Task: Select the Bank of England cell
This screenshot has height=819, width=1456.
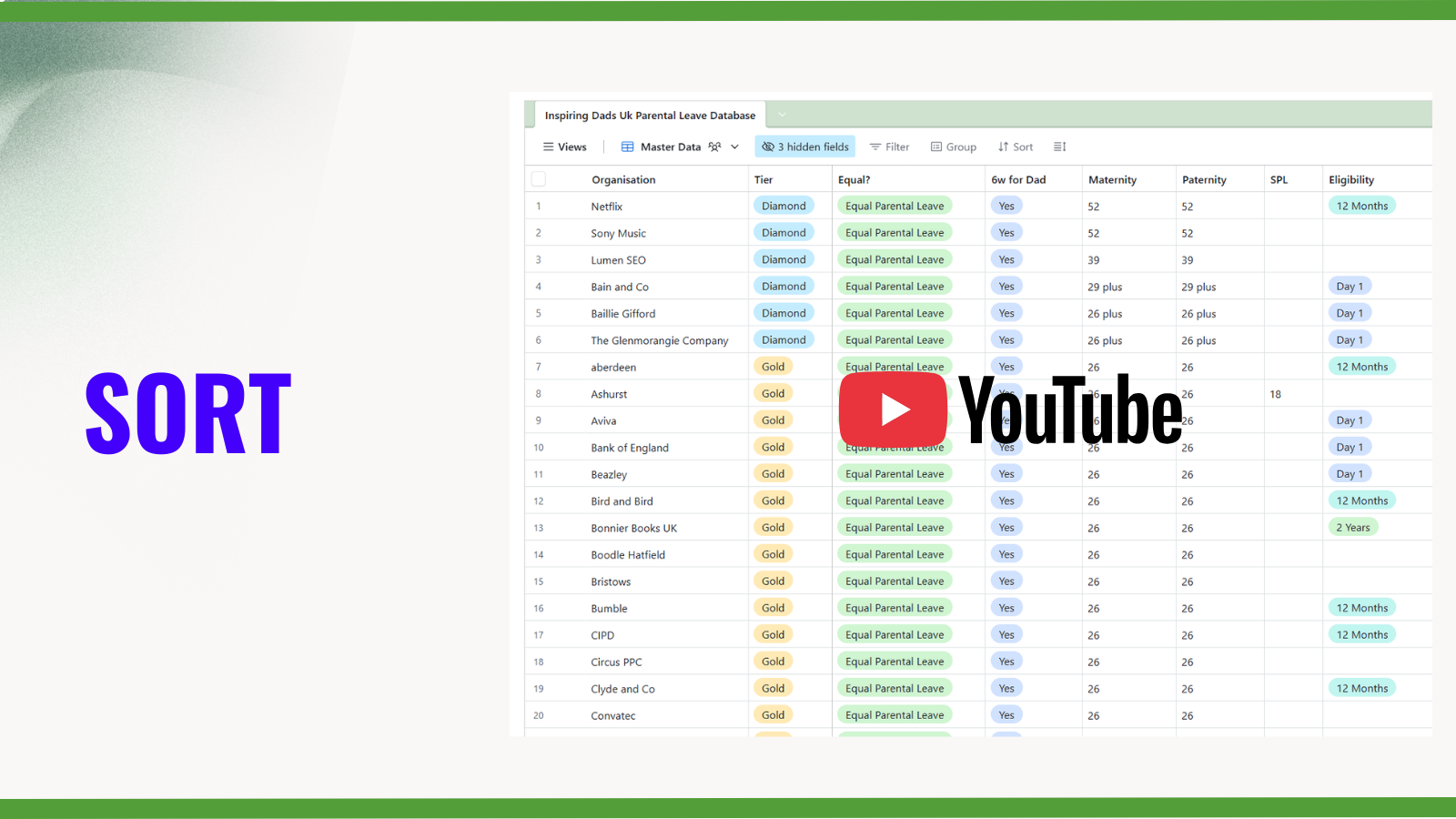Action: coord(630,449)
